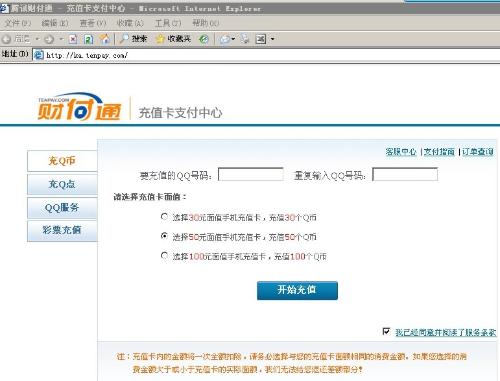Click the 请选择充值卡面值 label
The width and height of the screenshot is (500, 381).
click(x=150, y=197)
